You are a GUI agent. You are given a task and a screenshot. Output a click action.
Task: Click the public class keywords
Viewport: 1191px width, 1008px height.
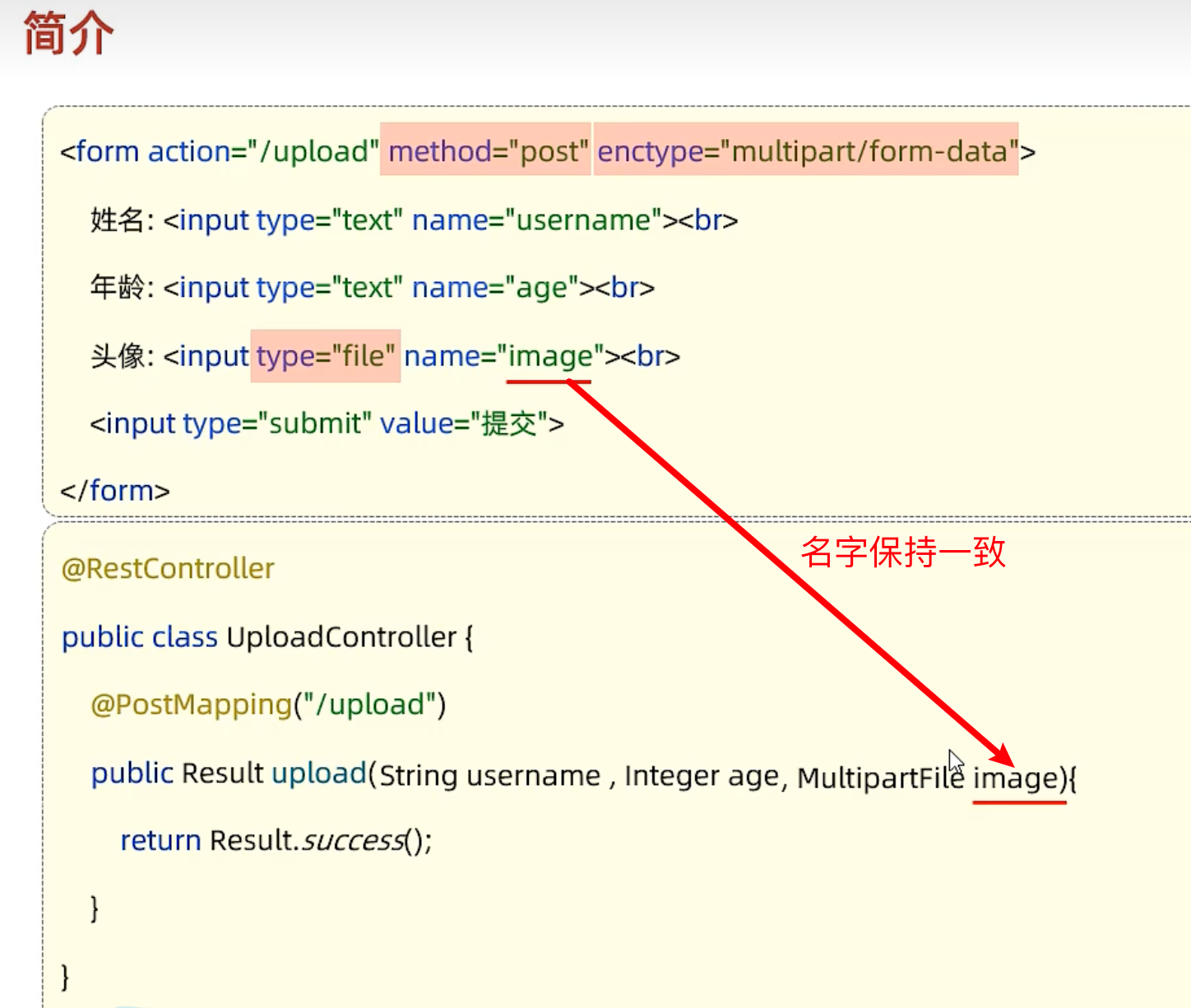coord(140,637)
